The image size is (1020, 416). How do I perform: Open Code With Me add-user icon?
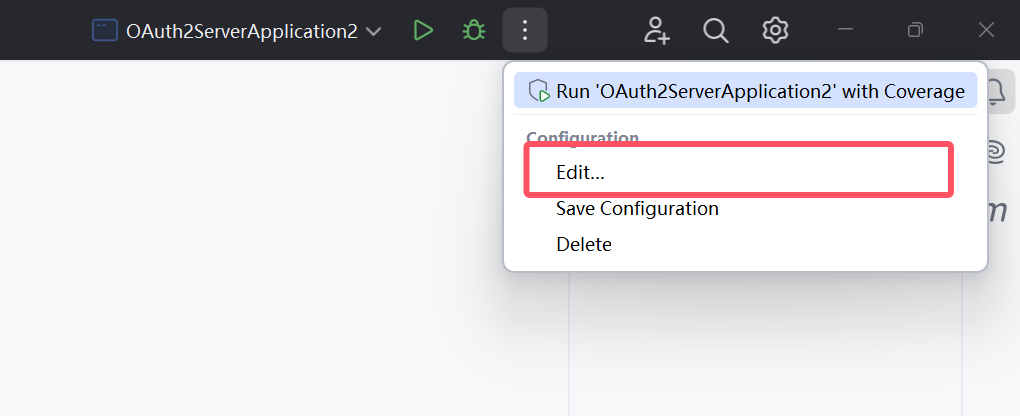coord(656,30)
